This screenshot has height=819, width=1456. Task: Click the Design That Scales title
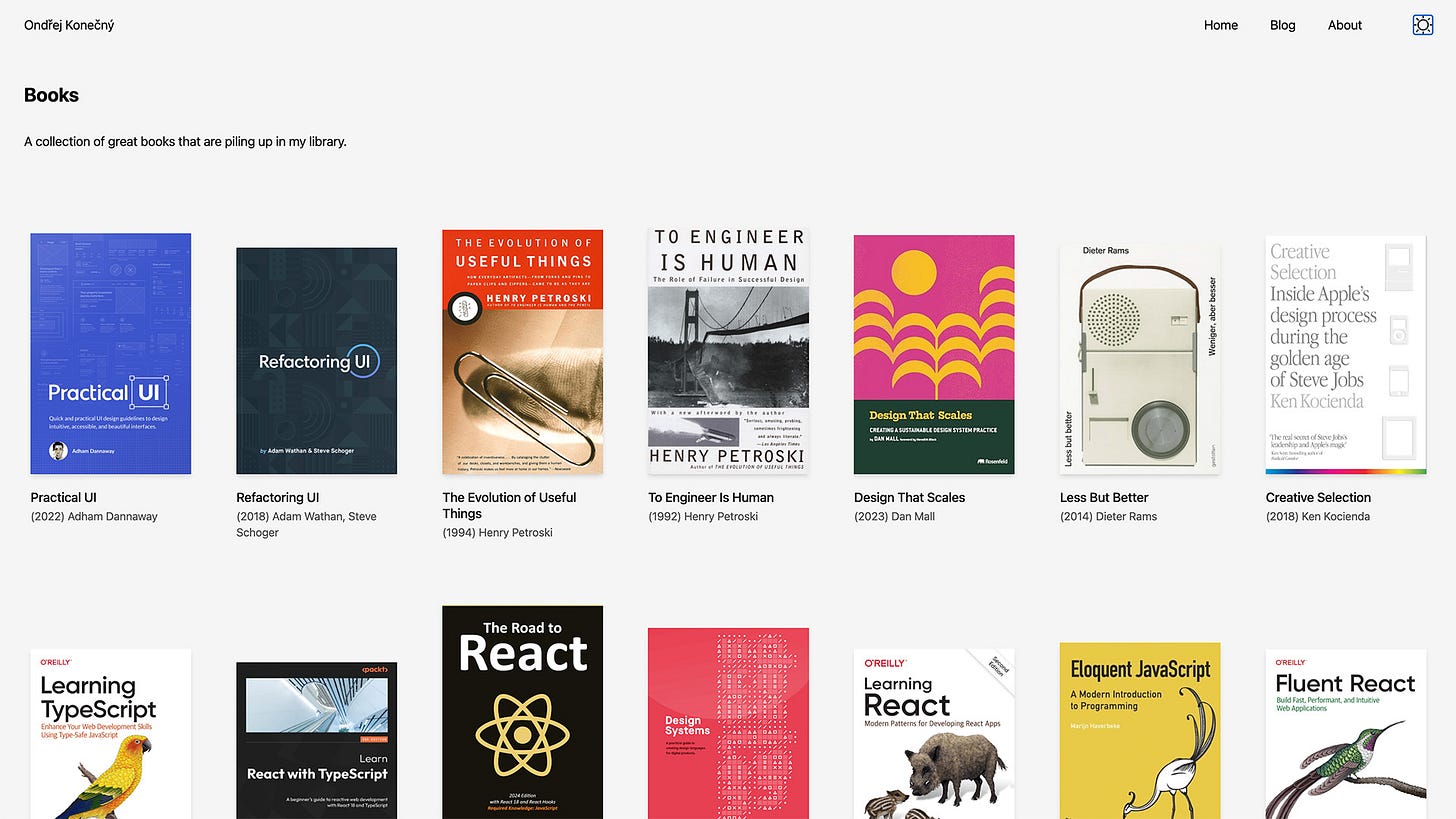point(910,497)
